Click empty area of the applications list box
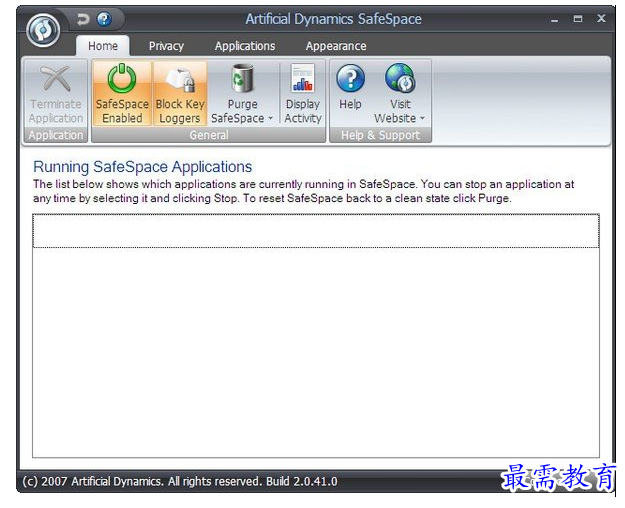Viewport: 625px width, 508px height. 316,350
